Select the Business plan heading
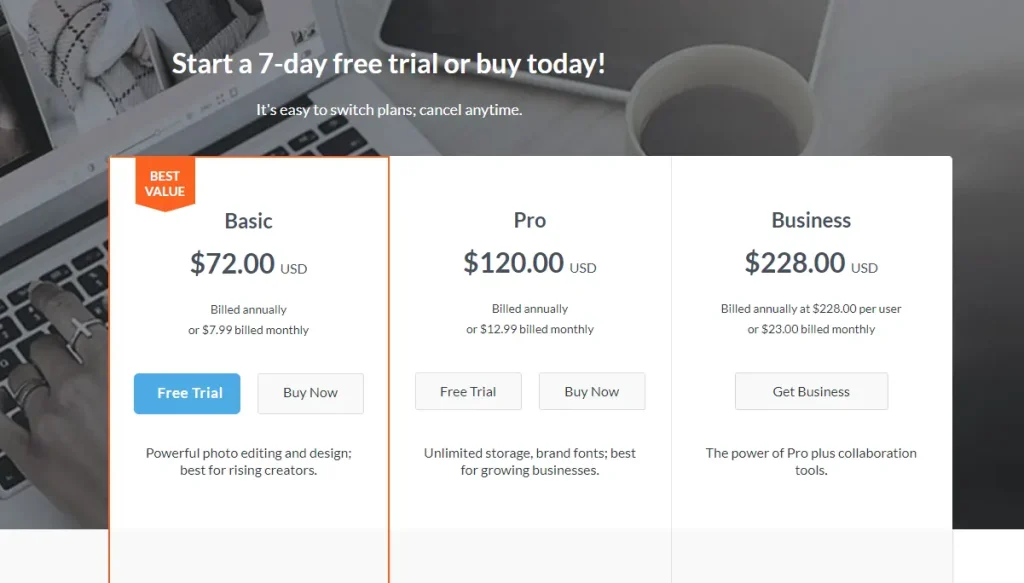This screenshot has width=1024, height=583. pos(810,220)
